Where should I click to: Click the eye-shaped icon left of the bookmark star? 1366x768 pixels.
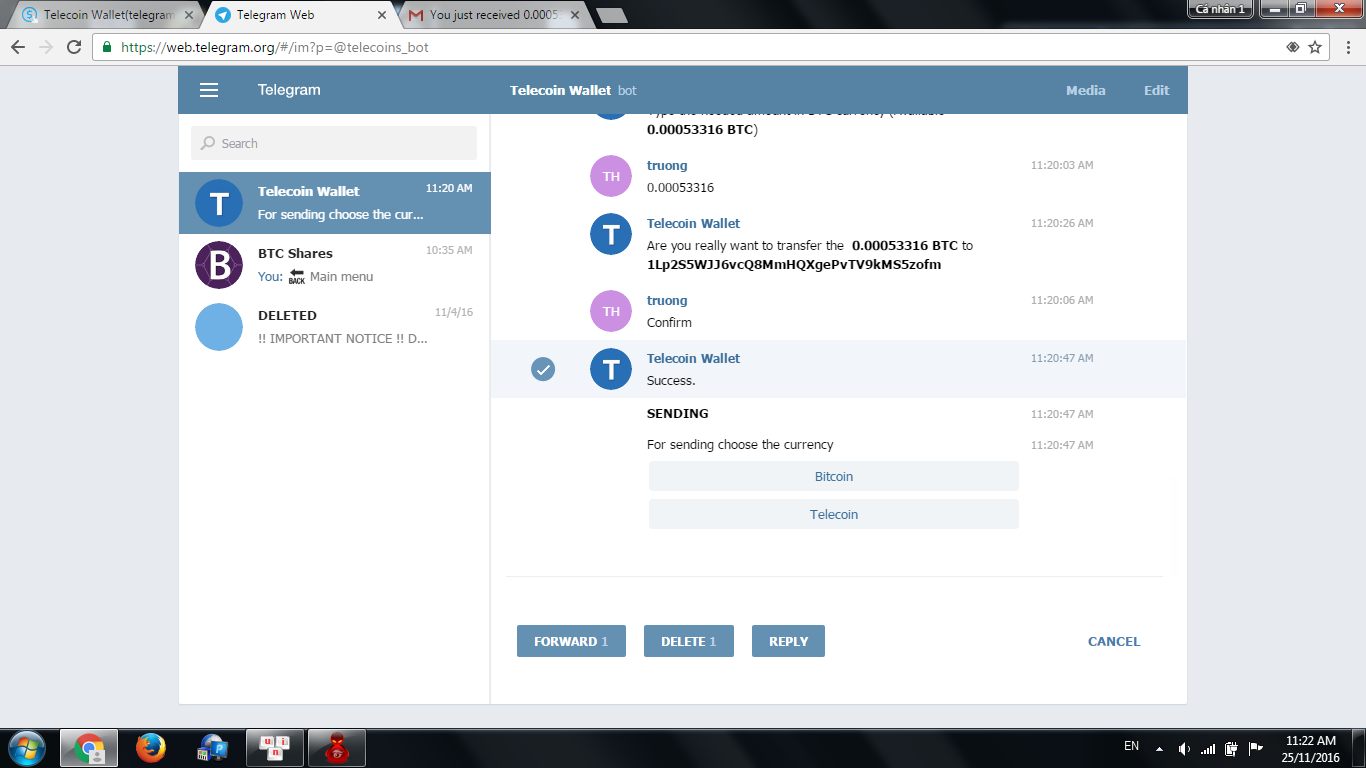click(1292, 47)
